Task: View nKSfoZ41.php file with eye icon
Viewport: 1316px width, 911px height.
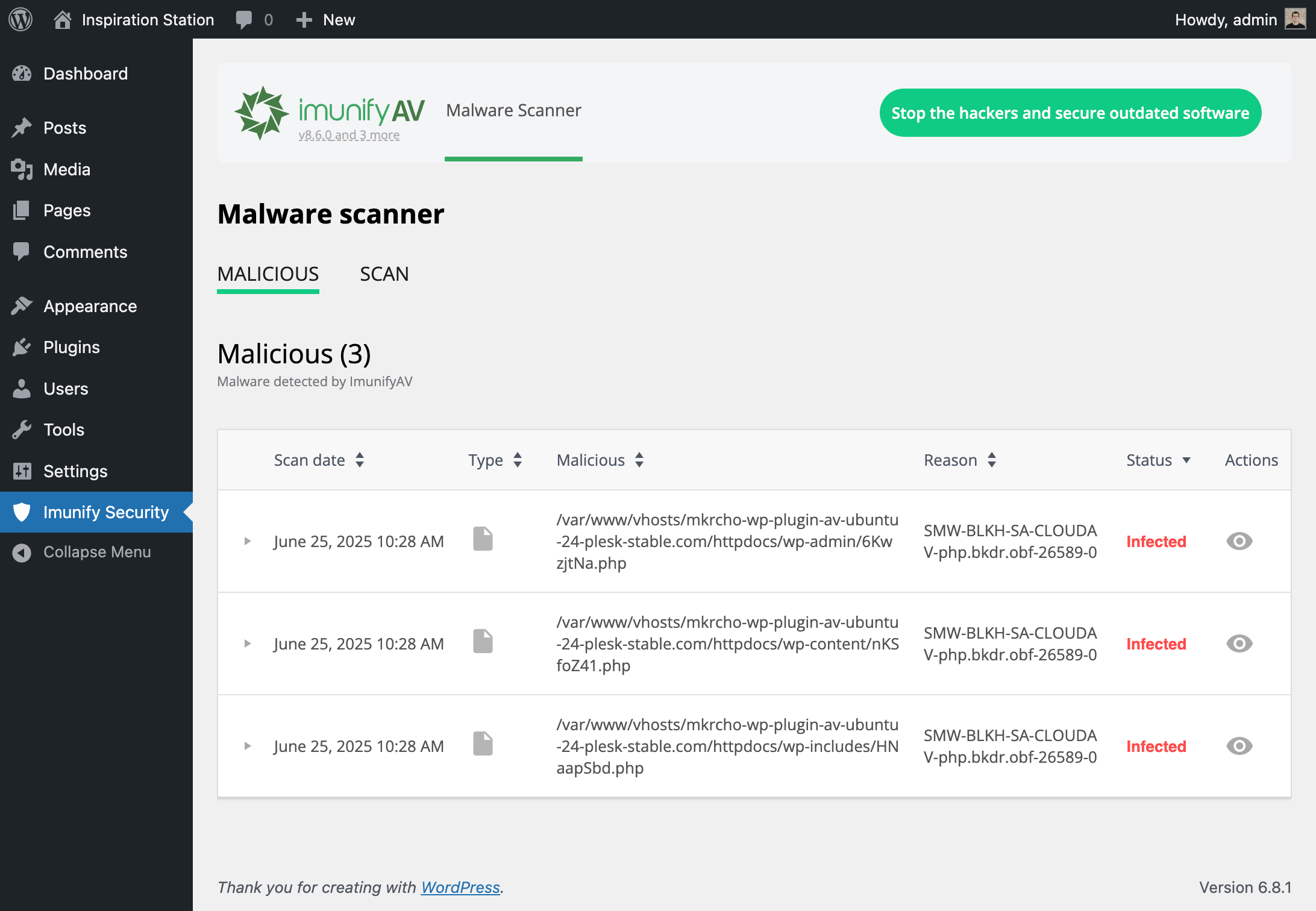Action: pos(1239,643)
